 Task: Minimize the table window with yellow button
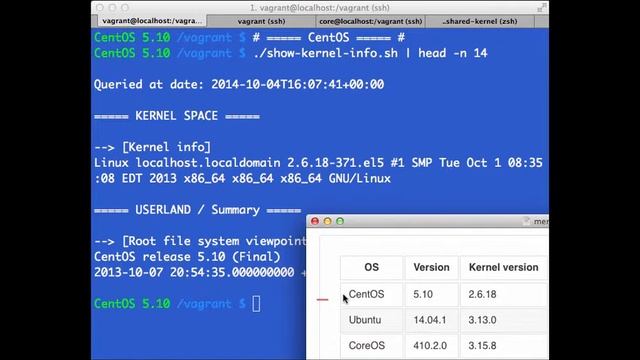coord(327,221)
